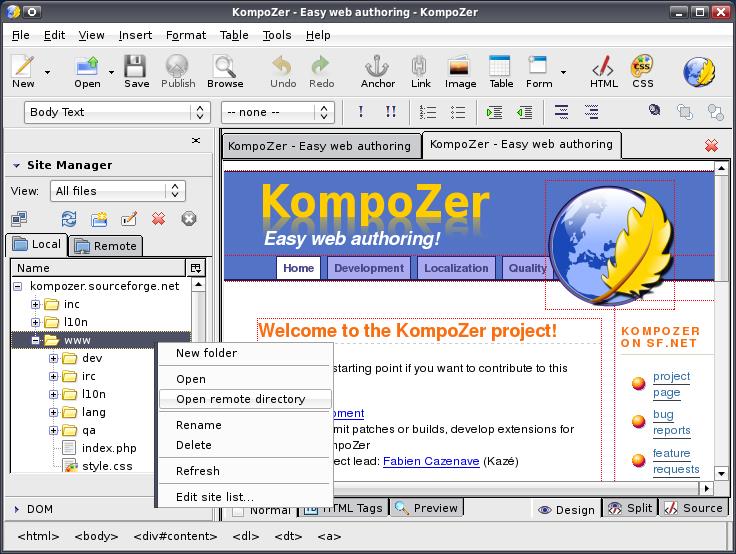Open the Tools menu
Viewport: 736px width, 554px height.
pyautogui.click(x=277, y=35)
